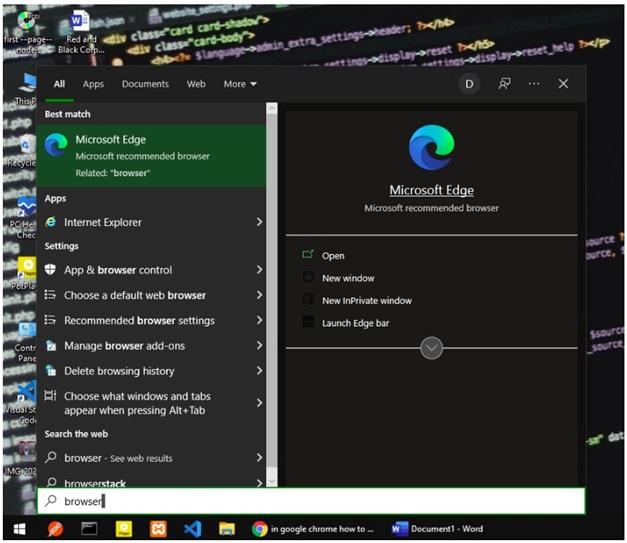Screen dimensions: 627x543
Task: Click the orange-red app icon in the taskbar
Action: point(55,529)
